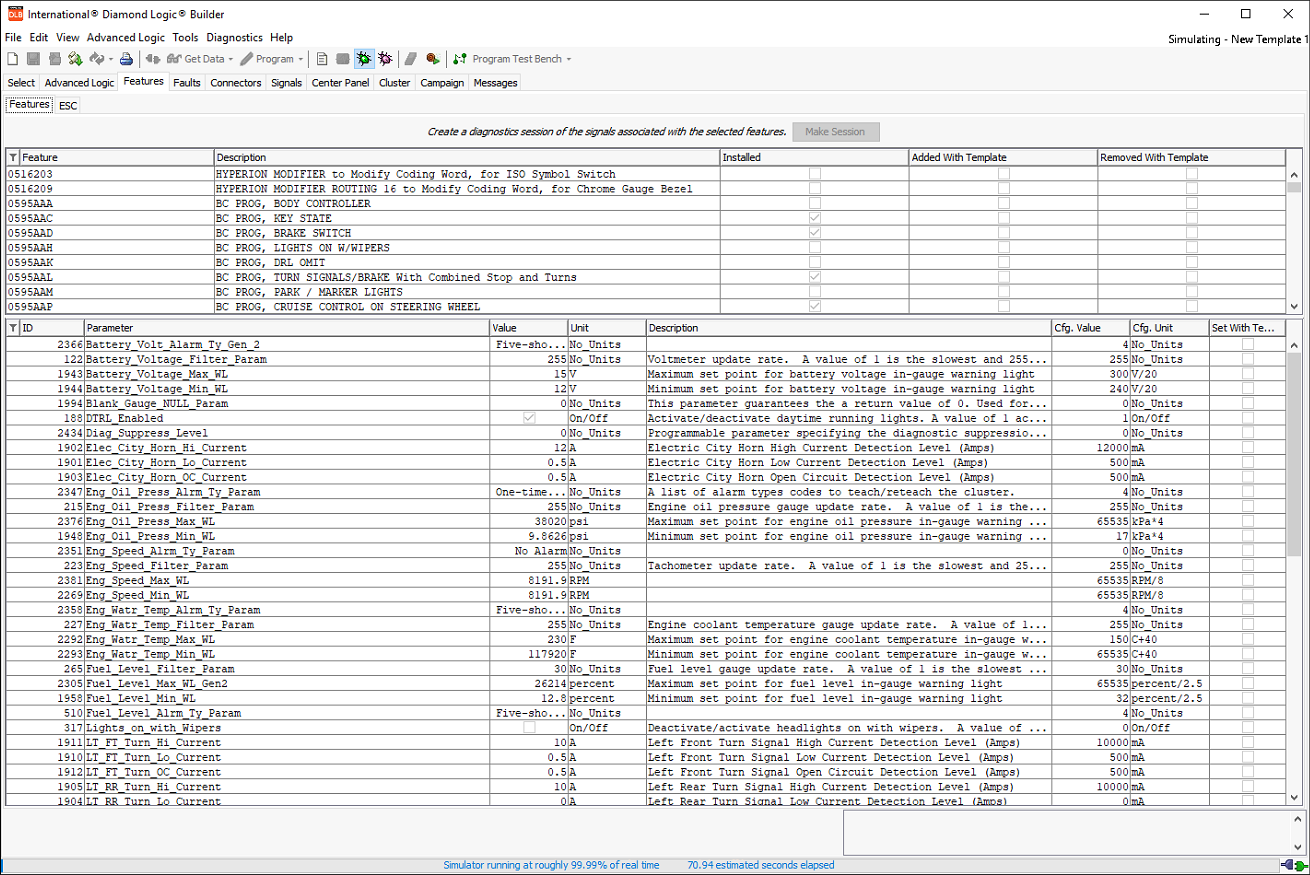The width and height of the screenshot is (1310, 875).
Task: Activate the green simulation bug icon
Action: coord(363,58)
